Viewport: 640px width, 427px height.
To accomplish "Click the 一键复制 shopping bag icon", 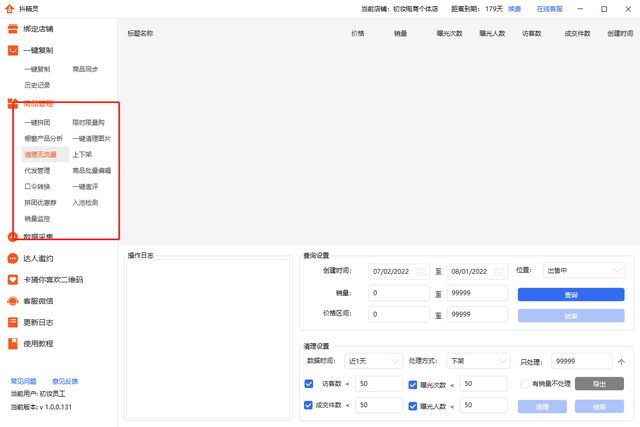I will [x=13, y=50].
